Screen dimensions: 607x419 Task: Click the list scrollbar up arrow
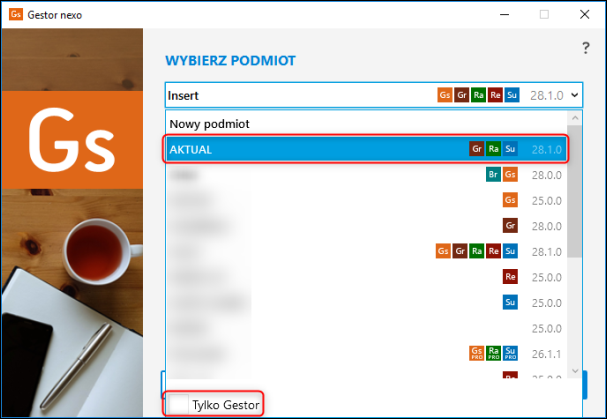coord(575,118)
